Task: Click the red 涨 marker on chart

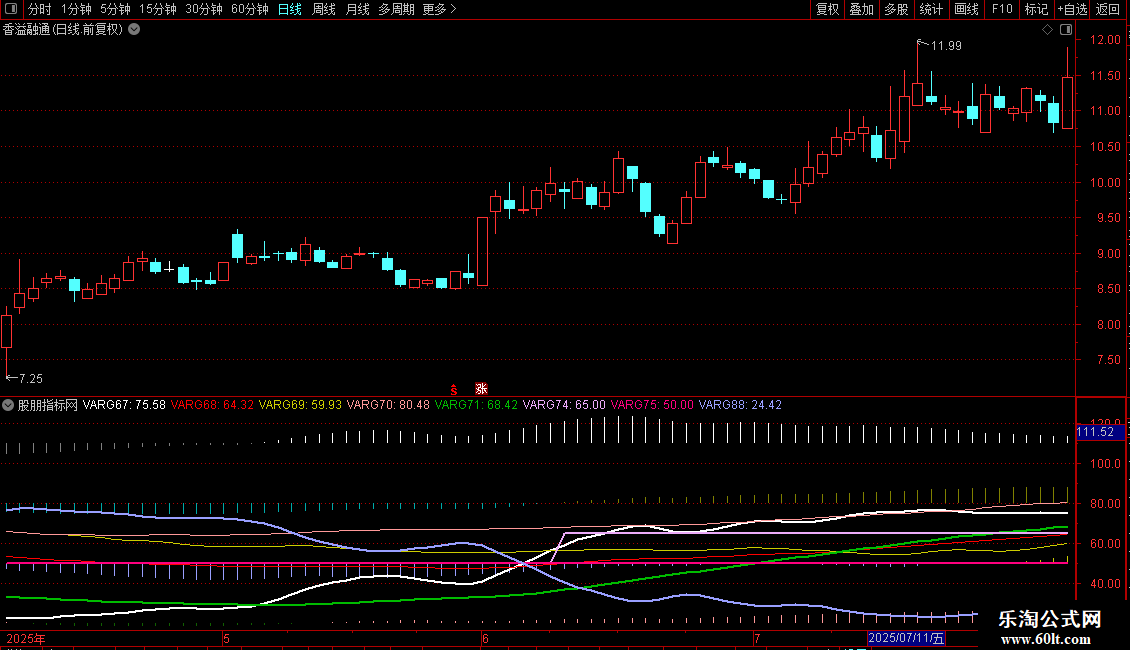Action: coord(481,389)
